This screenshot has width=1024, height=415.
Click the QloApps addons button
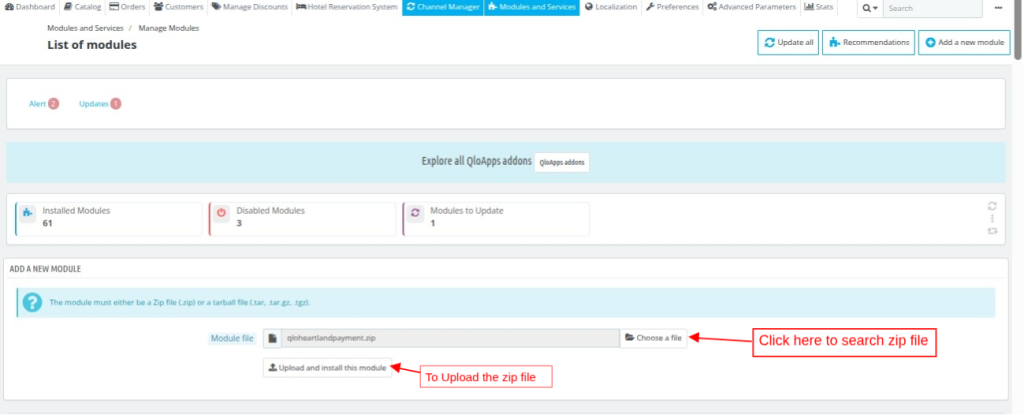(562, 162)
